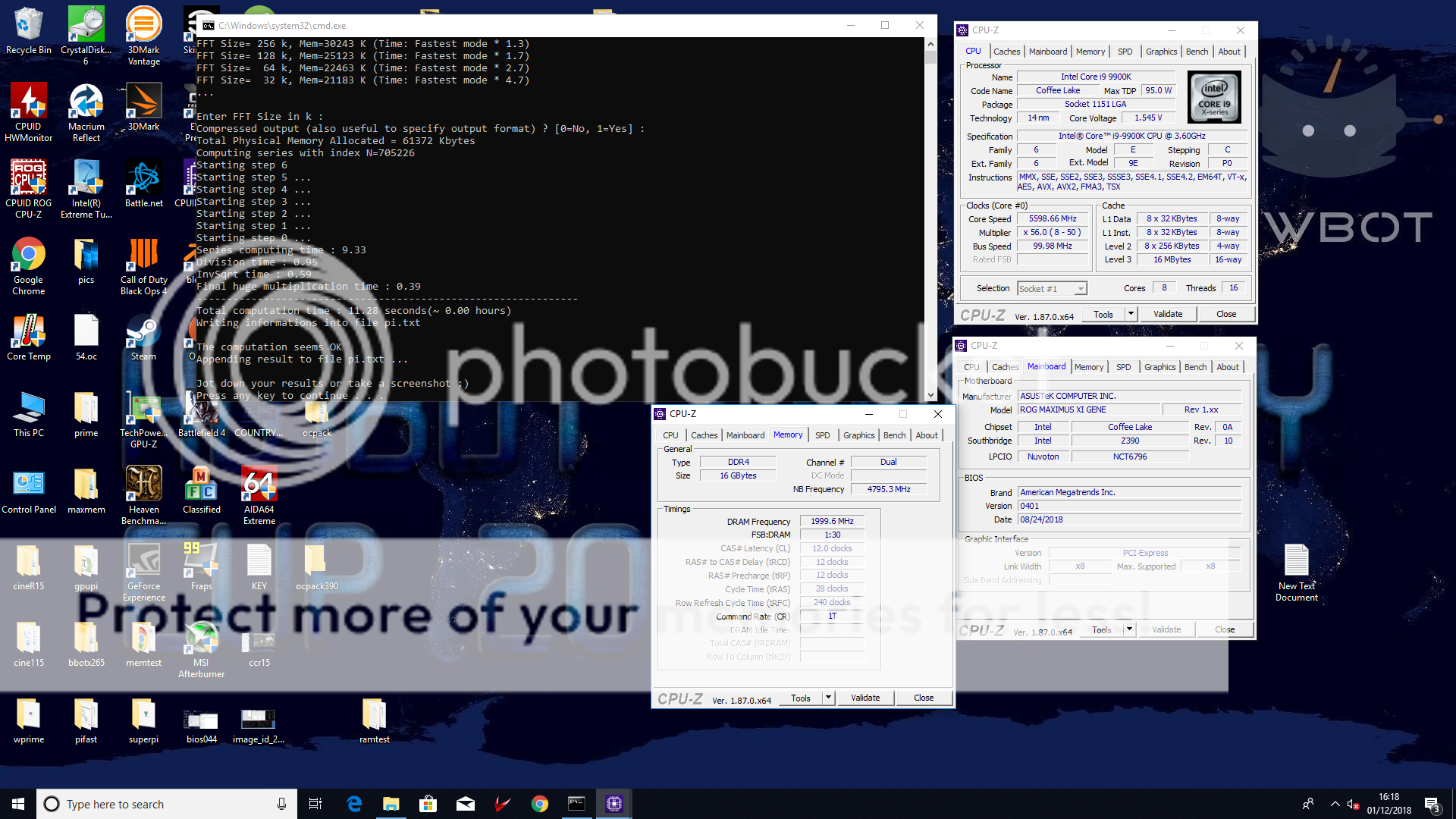Click the taskbar search box
Screen dimensions: 1456x819
tap(167, 804)
